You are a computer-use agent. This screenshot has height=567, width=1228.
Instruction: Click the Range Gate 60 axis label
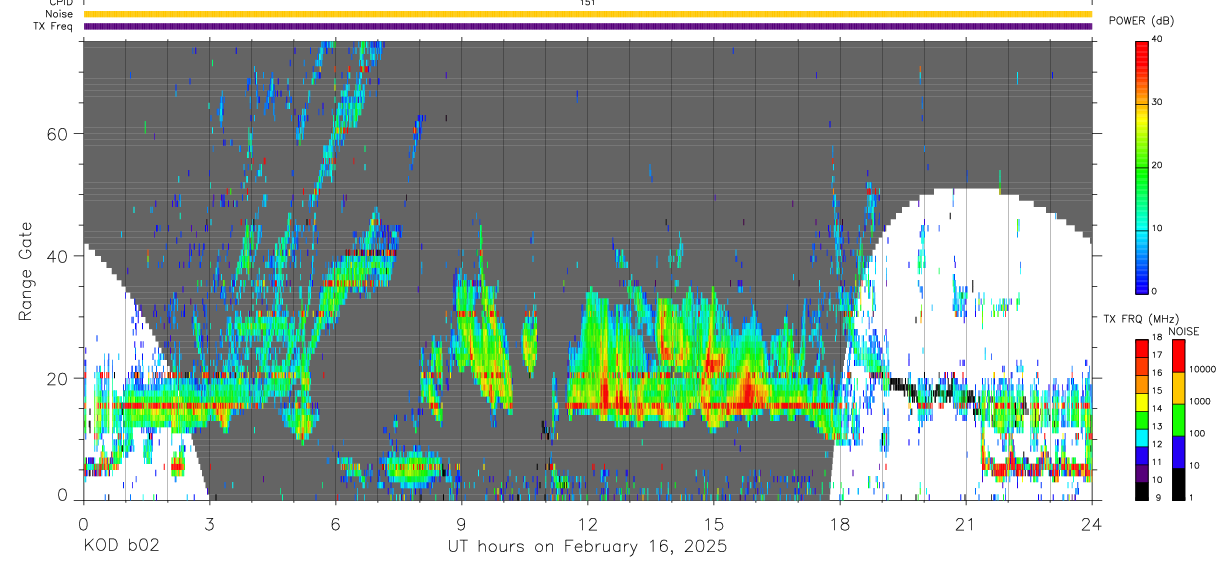pos(56,134)
